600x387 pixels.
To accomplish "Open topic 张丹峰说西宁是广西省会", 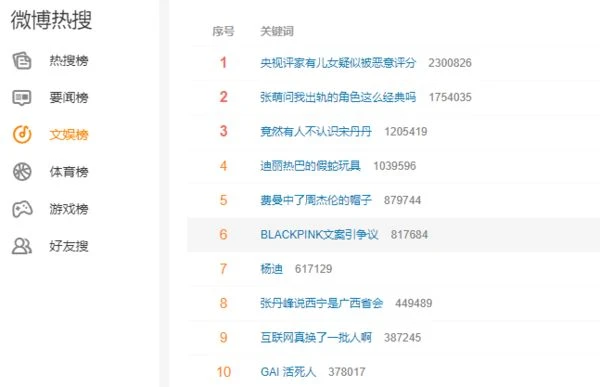I will [321, 303].
